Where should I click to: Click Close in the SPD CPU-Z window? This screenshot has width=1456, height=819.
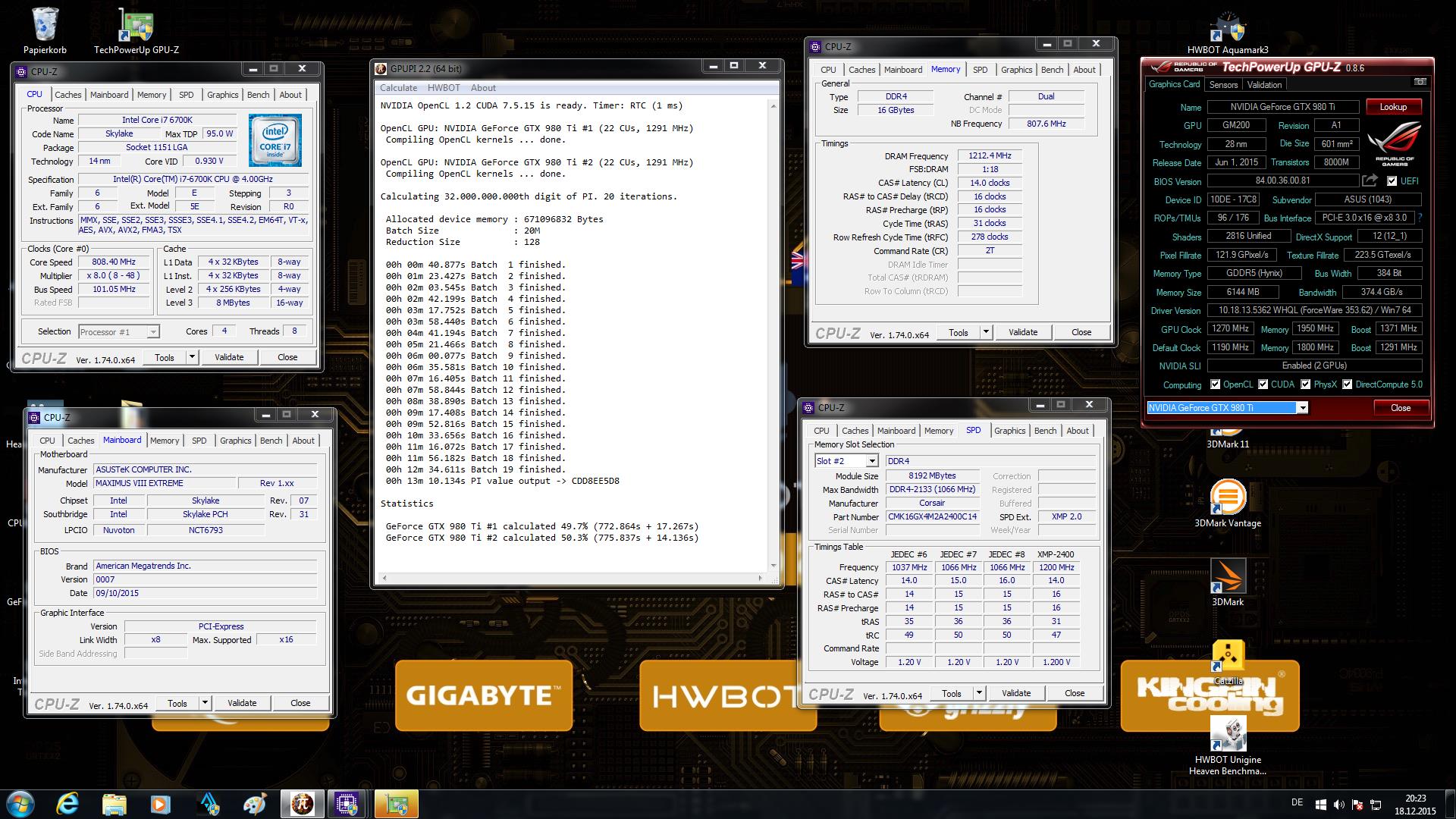click(x=1075, y=693)
